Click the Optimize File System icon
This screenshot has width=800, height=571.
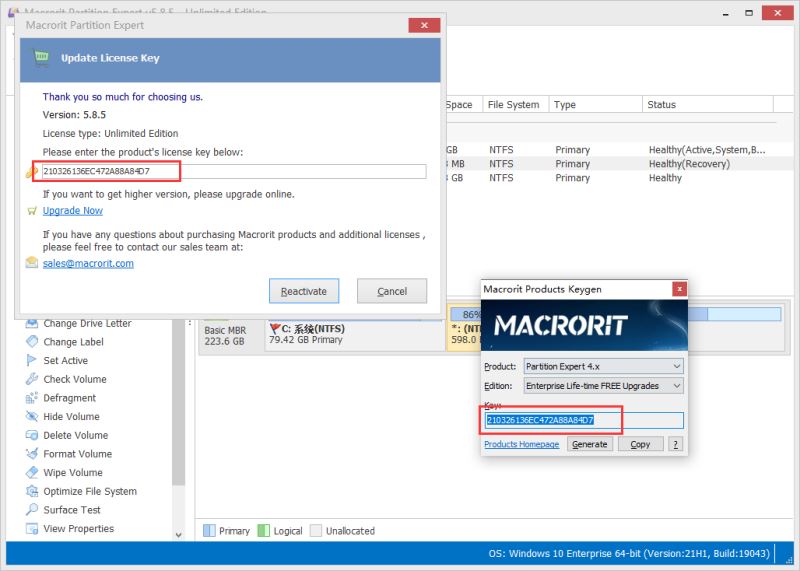tap(32, 491)
